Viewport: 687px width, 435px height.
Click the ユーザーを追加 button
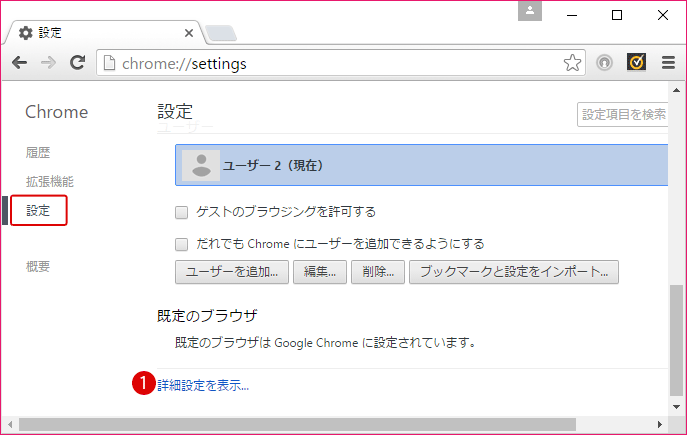pyautogui.click(x=232, y=271)
